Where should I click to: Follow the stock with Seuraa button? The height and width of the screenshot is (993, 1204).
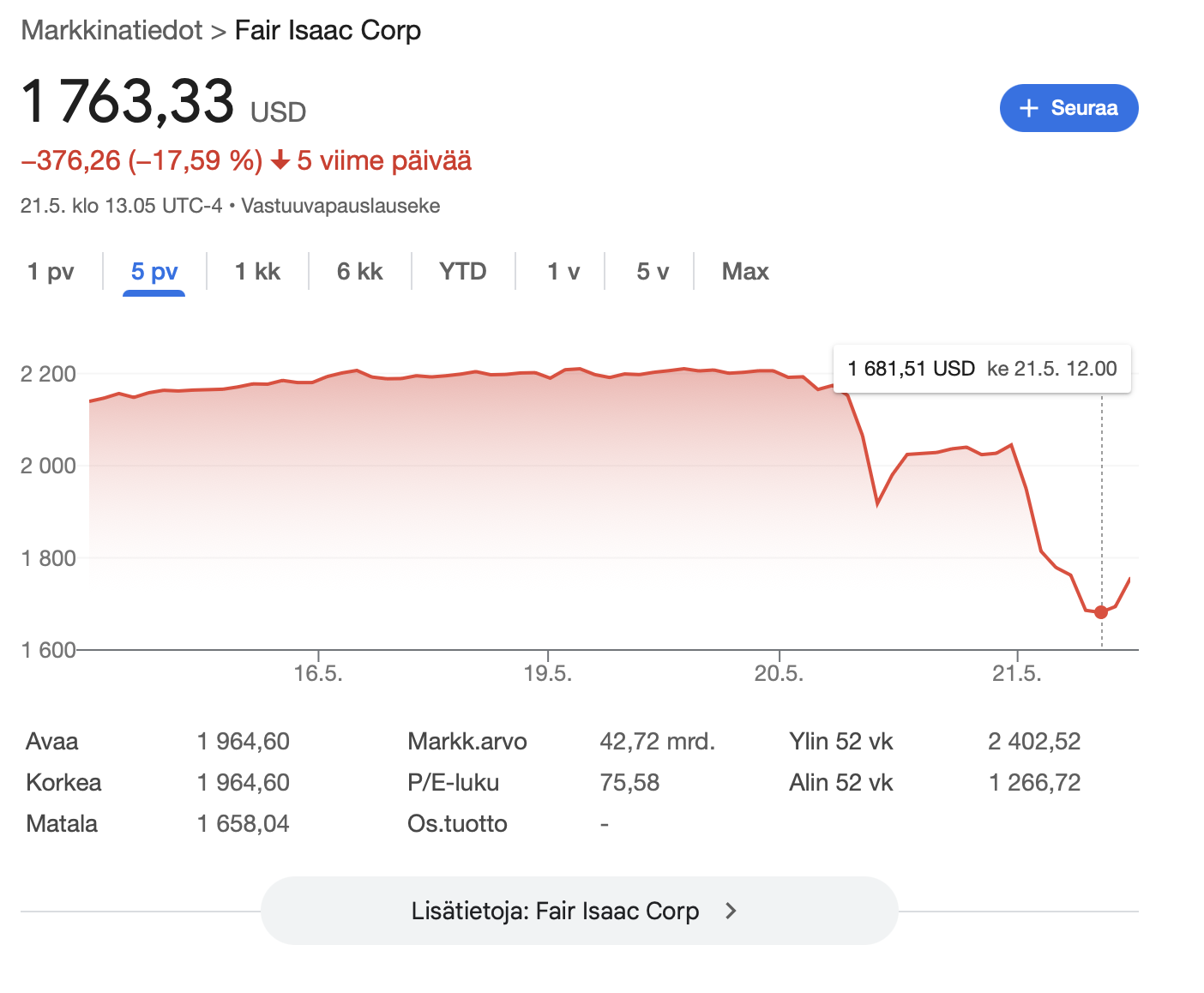click(x=1069, y=108)
